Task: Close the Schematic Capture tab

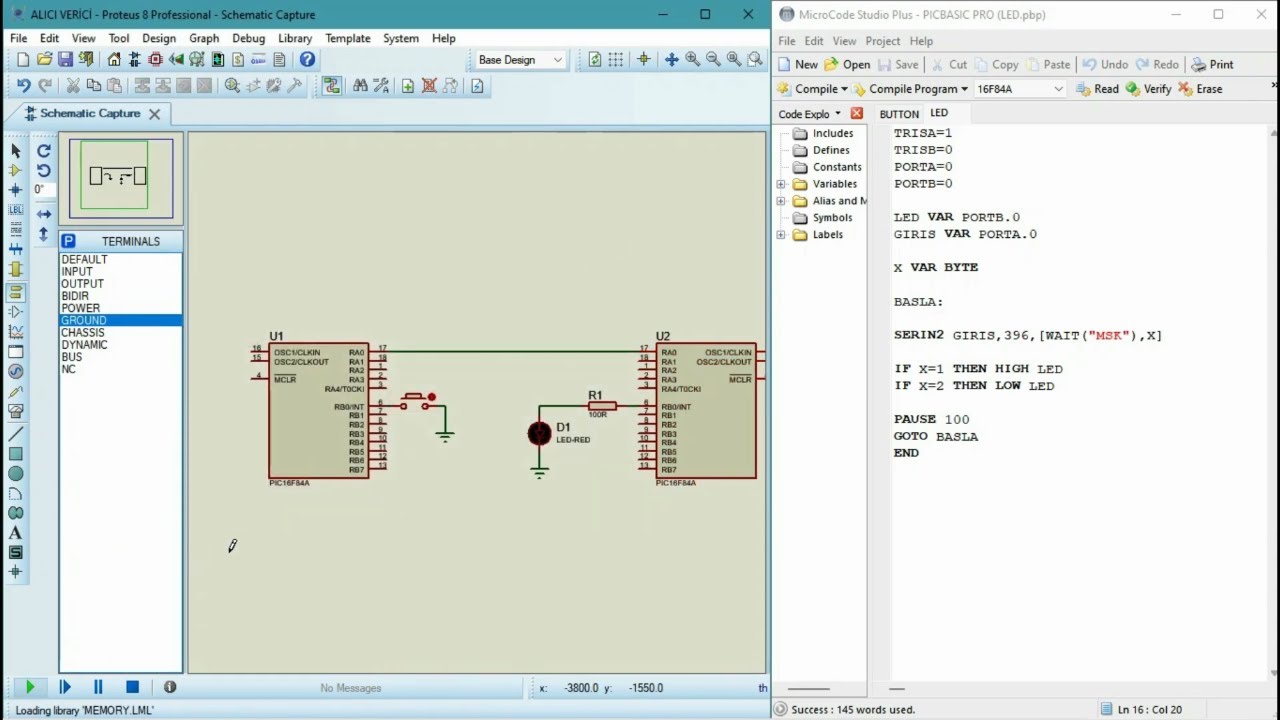Action: (155, 114)
